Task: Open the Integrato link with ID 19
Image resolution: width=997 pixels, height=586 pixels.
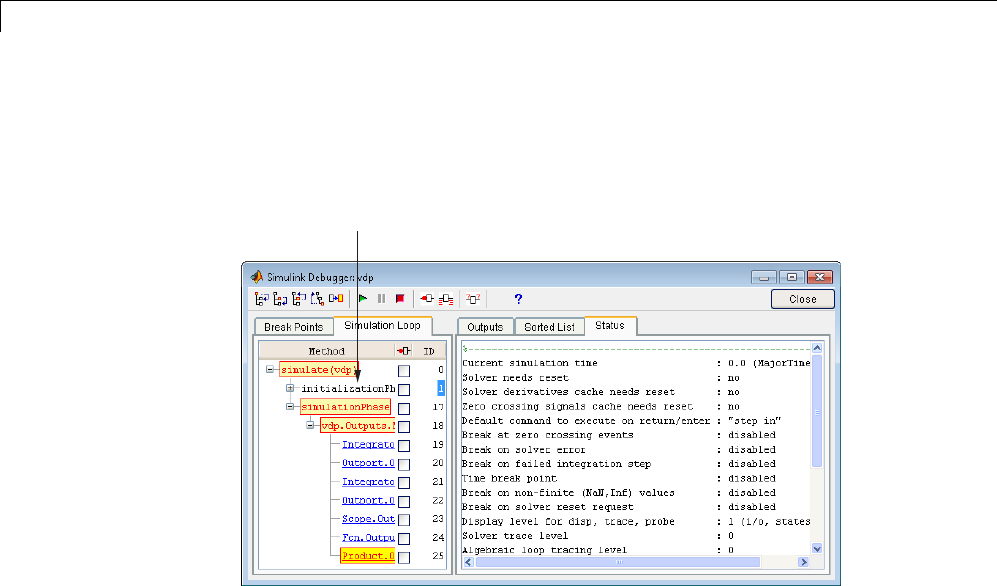Action: [x=368, y=444]
